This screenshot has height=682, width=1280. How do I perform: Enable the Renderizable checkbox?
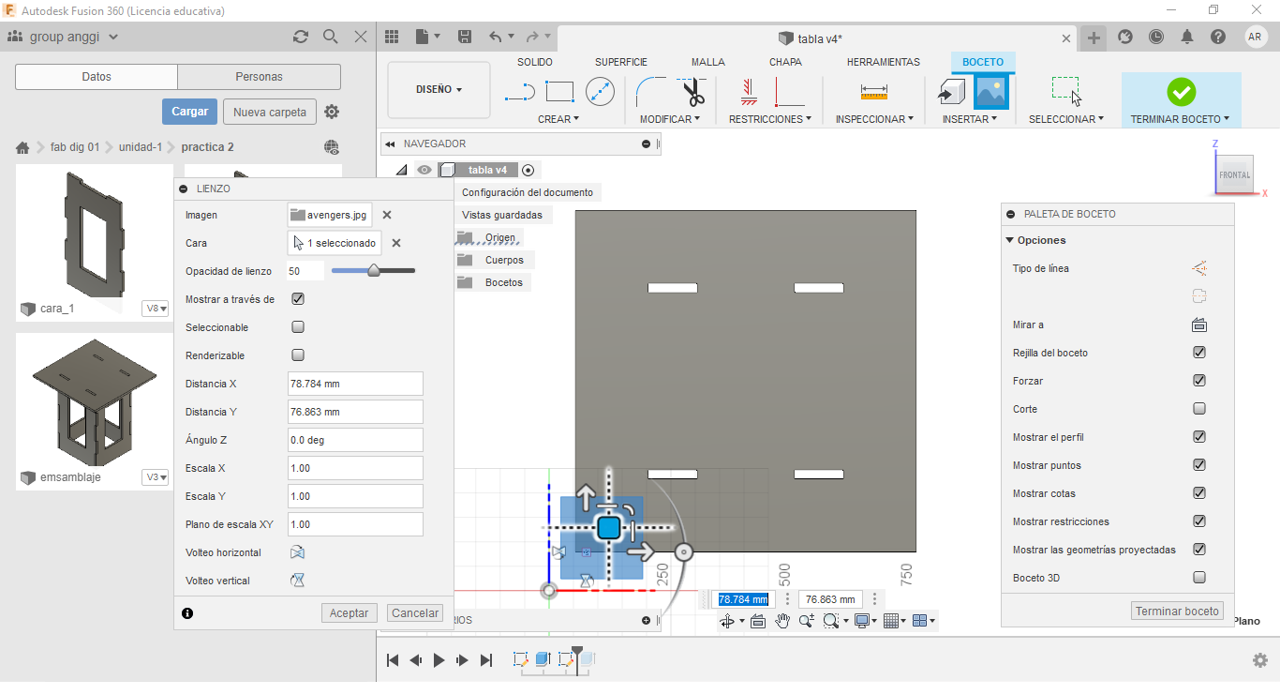point(298,355)
